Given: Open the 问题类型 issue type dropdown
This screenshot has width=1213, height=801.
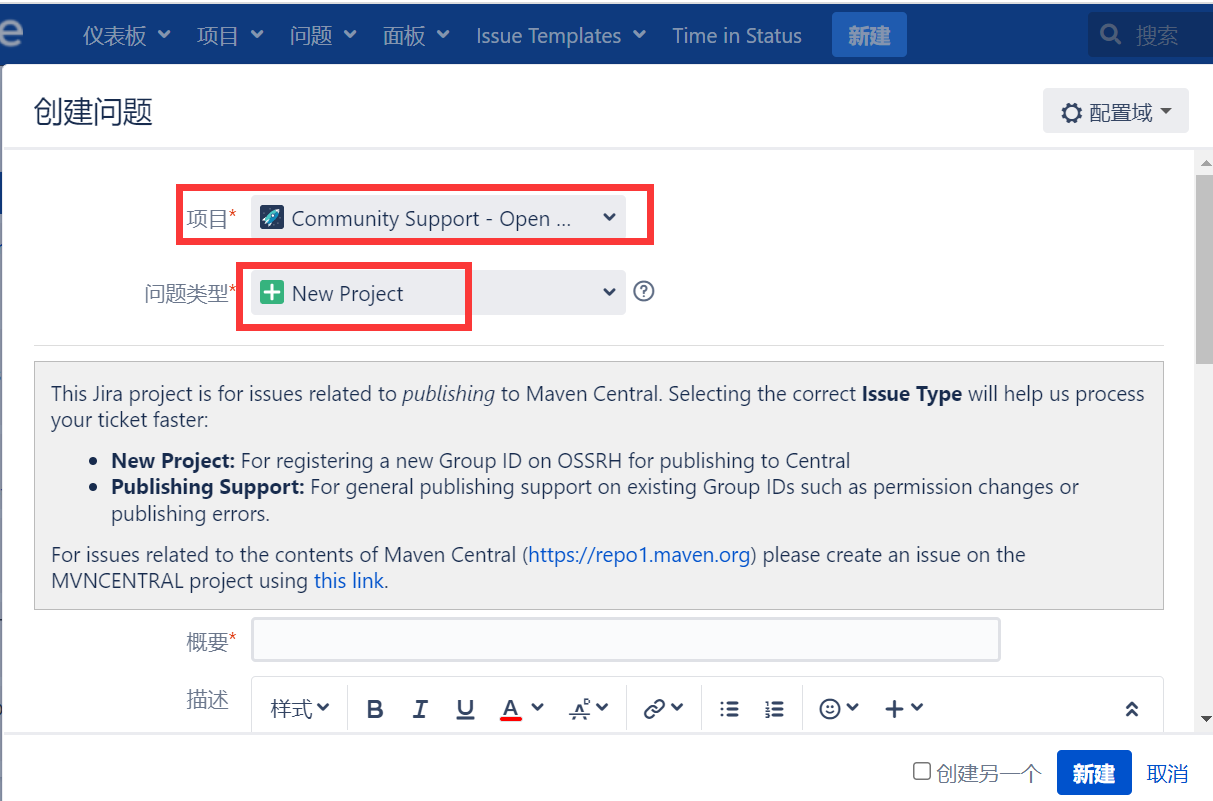Looking at the screenshot, I should pos(438,292).
